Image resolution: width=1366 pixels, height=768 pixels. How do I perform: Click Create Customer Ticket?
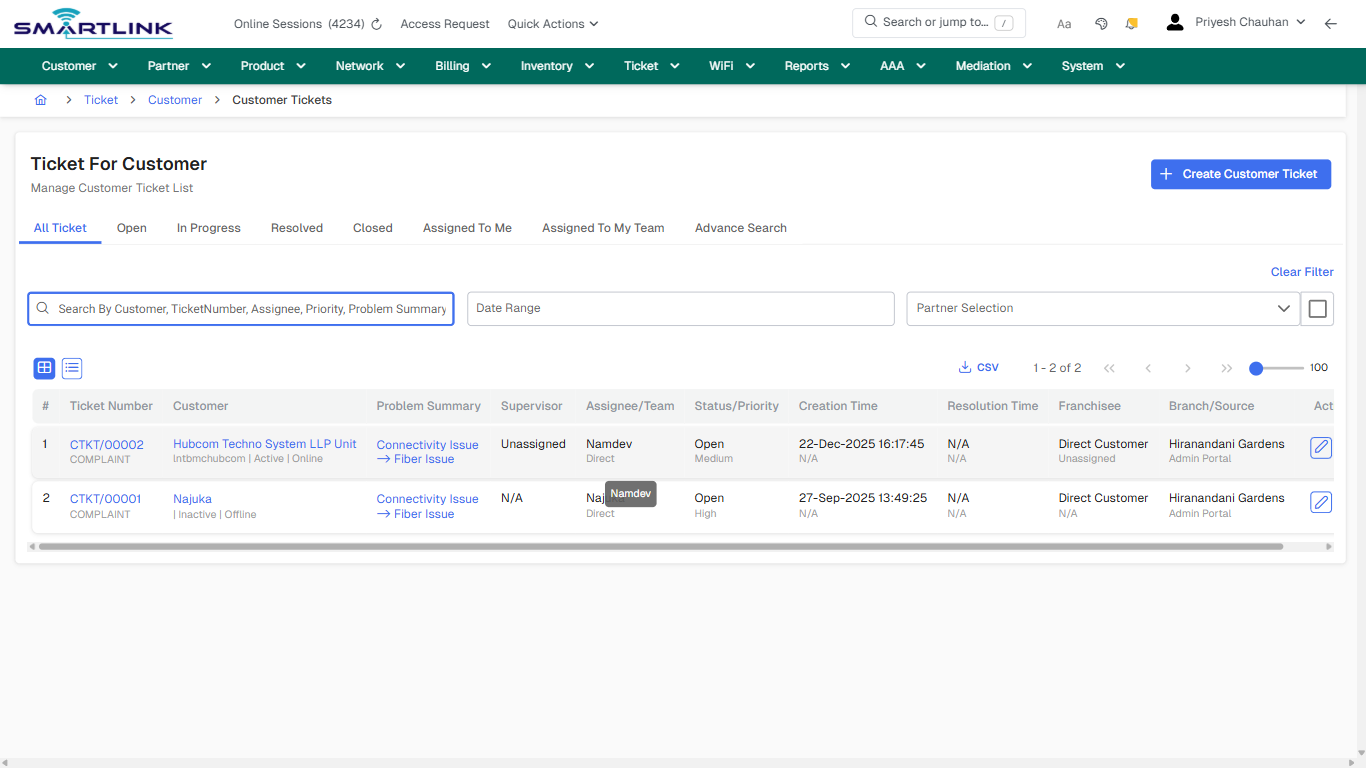(x=1241, y=174)
